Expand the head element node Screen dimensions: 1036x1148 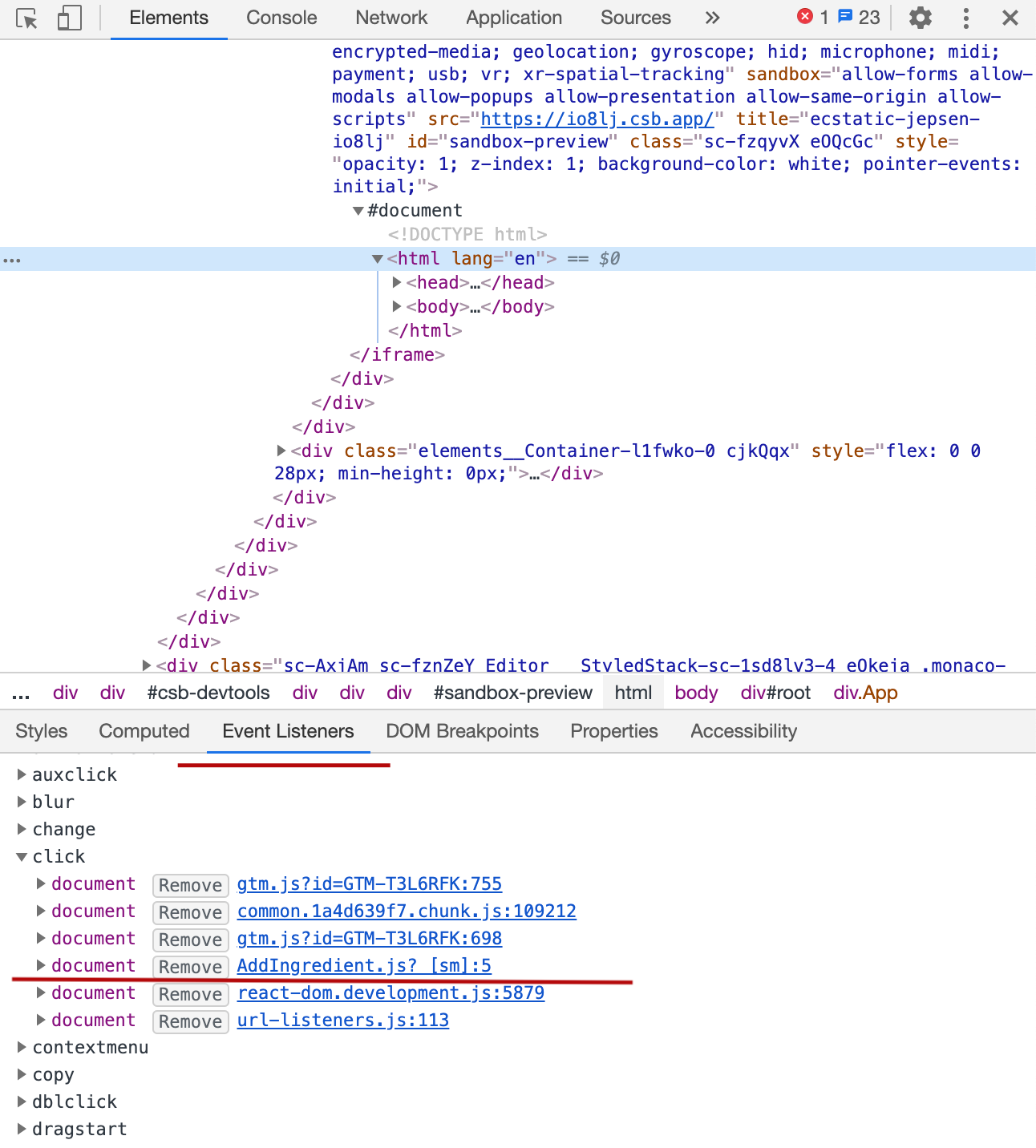click(397, 282)
